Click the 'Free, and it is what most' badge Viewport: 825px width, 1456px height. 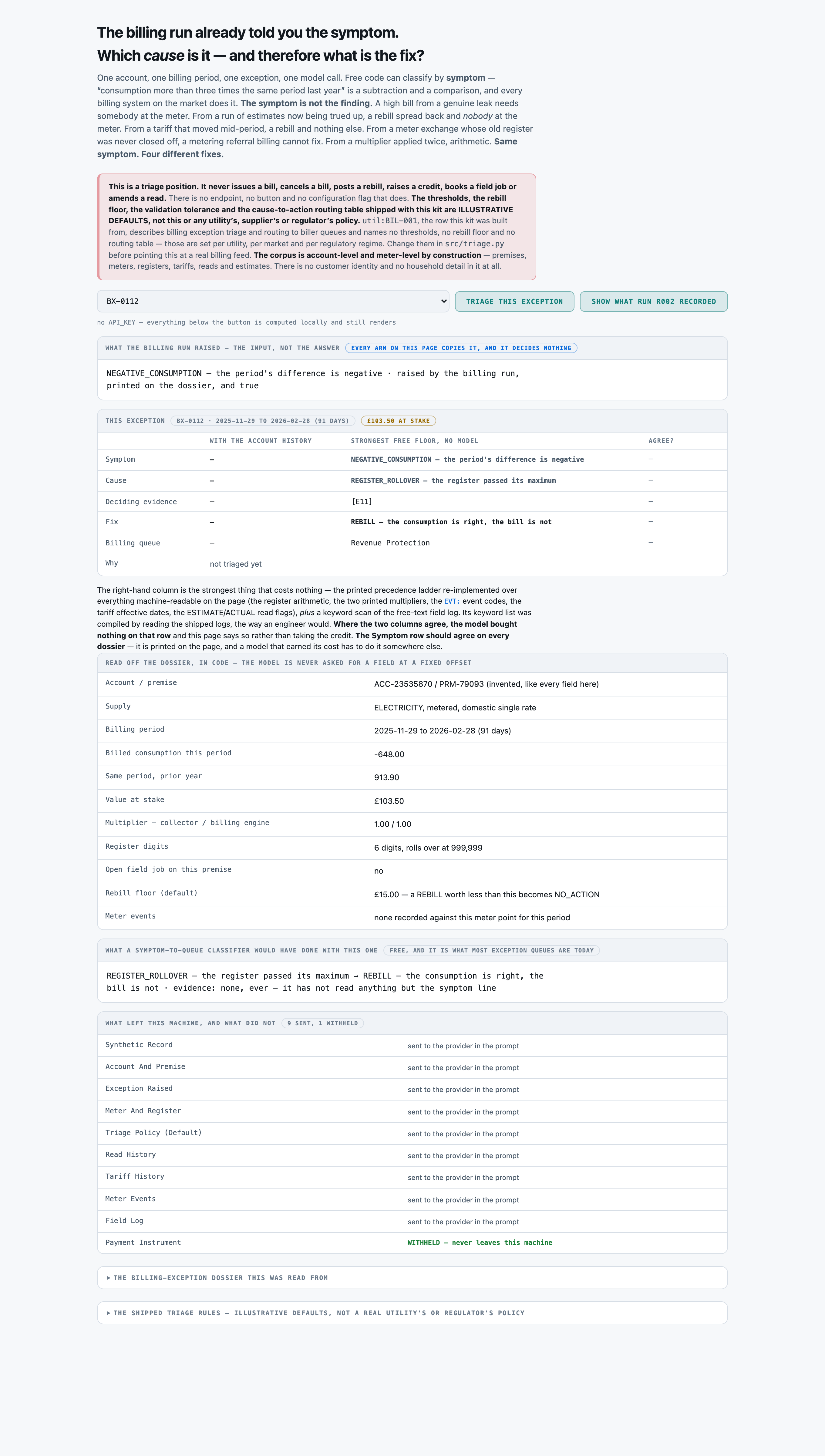pyautogui.click(x=491, y=950)
